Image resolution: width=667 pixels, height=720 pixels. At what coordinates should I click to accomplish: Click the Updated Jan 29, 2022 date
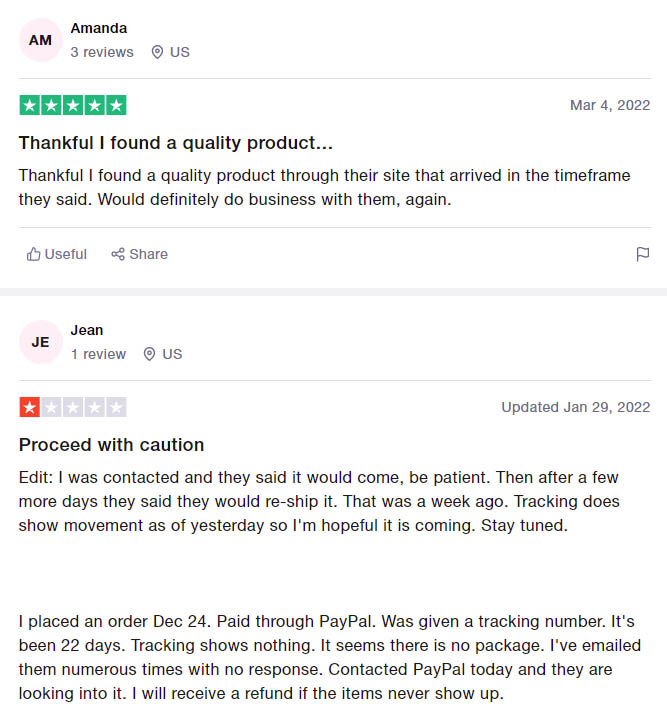pos(575,407)
